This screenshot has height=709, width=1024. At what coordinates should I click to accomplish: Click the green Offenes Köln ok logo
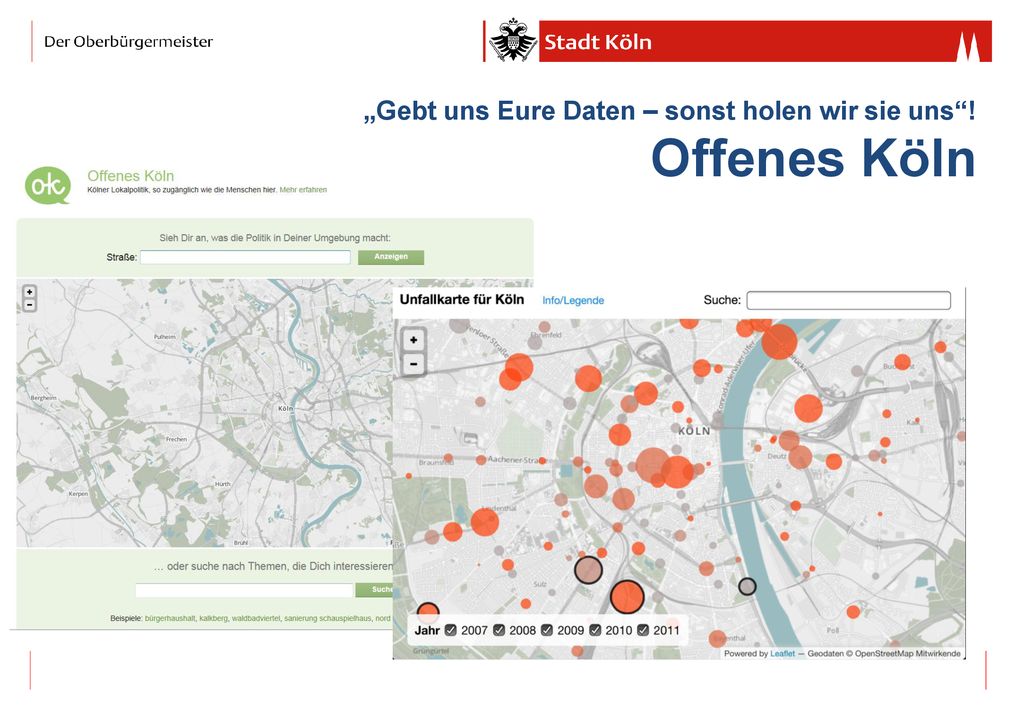[x=48, y=185]
